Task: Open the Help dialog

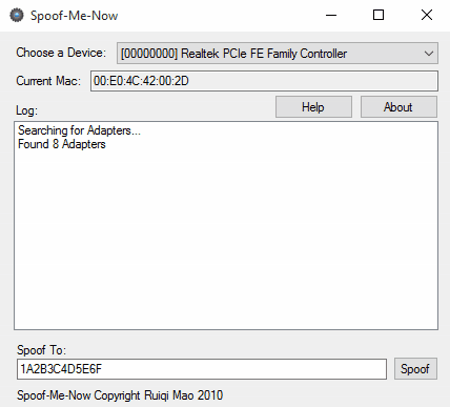Action: click(313, 107)
